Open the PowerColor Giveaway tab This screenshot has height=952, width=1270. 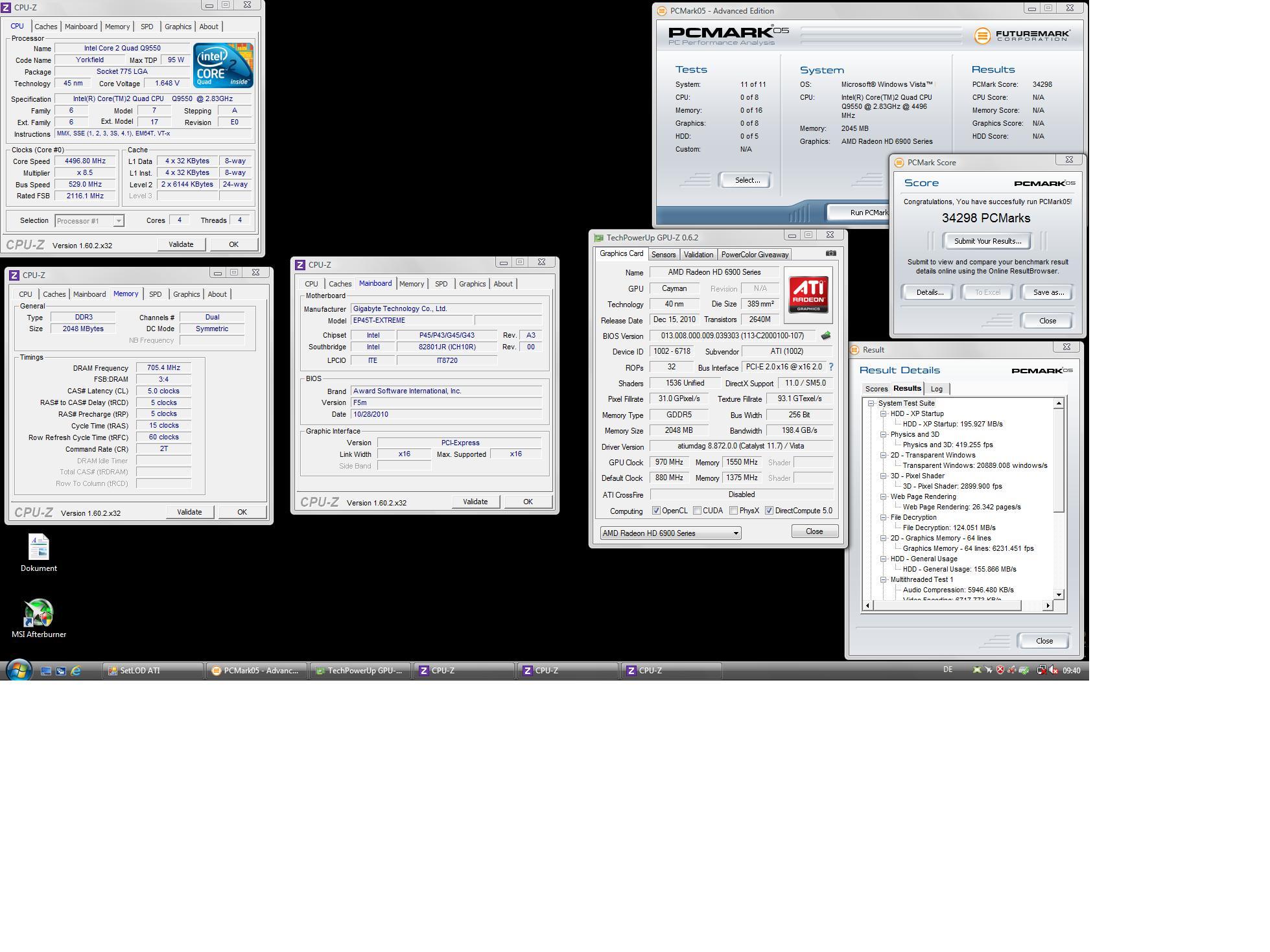(755, 255)
